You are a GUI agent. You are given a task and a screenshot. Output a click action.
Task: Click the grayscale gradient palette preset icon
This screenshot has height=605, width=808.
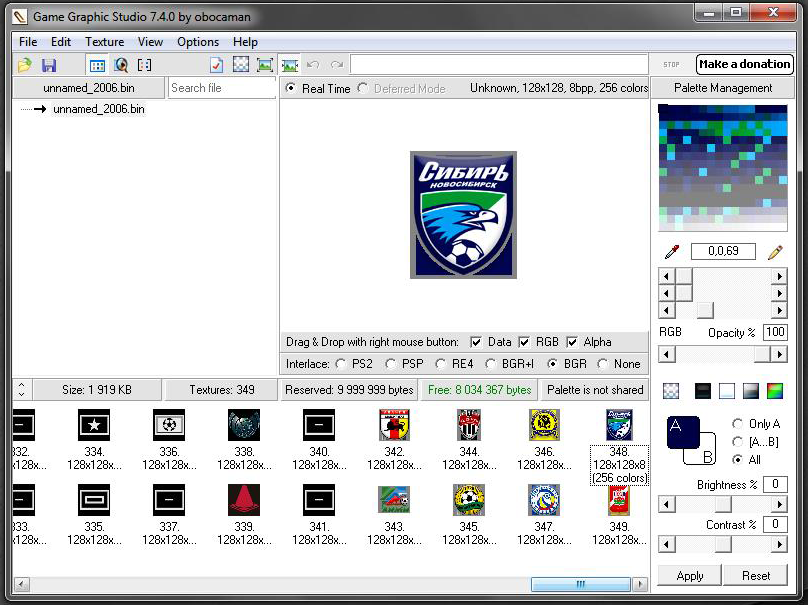(751, 391)
